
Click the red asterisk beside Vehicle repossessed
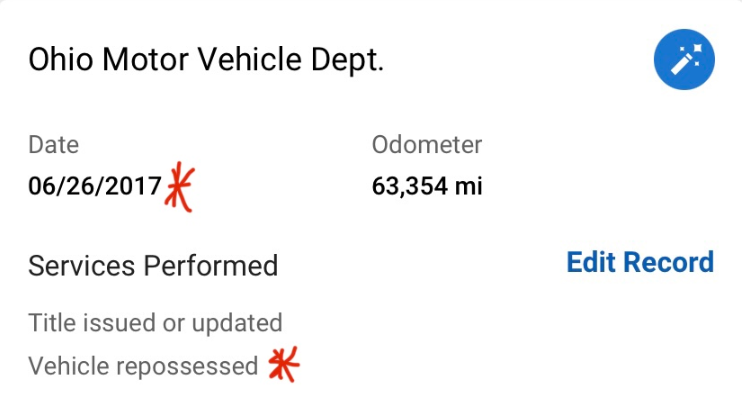pyautogui.click(x=284, y=364)
